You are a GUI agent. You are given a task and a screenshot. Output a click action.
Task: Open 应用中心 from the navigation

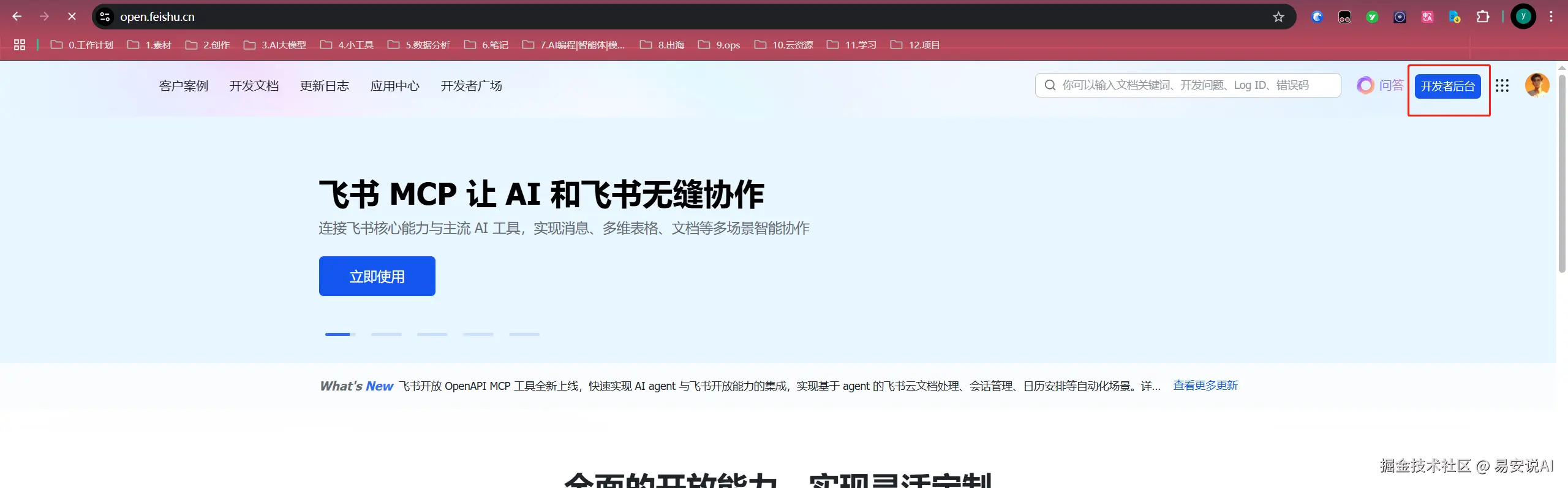point(395,86)
